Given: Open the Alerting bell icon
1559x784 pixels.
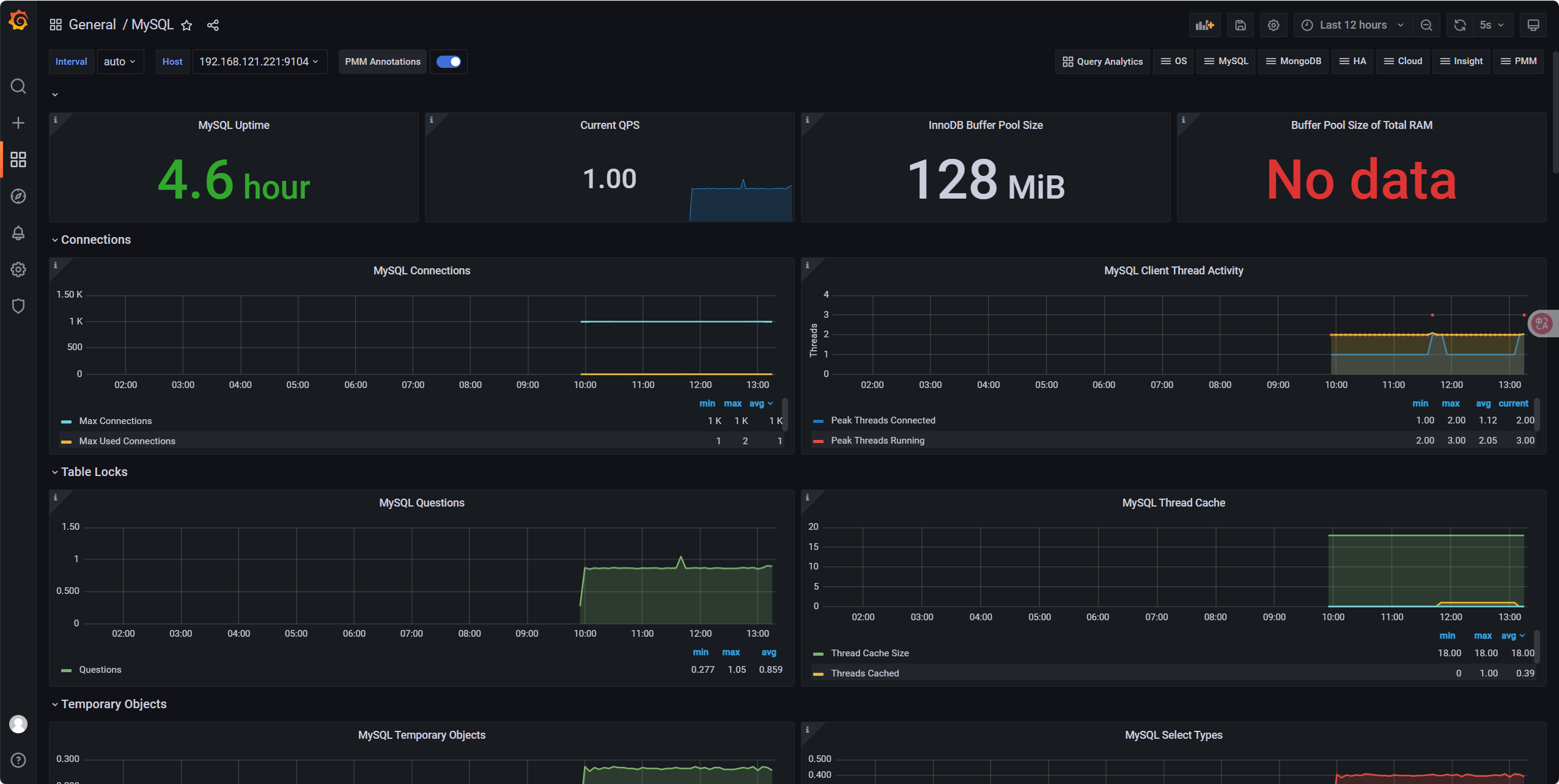Looking at the screenshot, I should click(x=18, y=233).
